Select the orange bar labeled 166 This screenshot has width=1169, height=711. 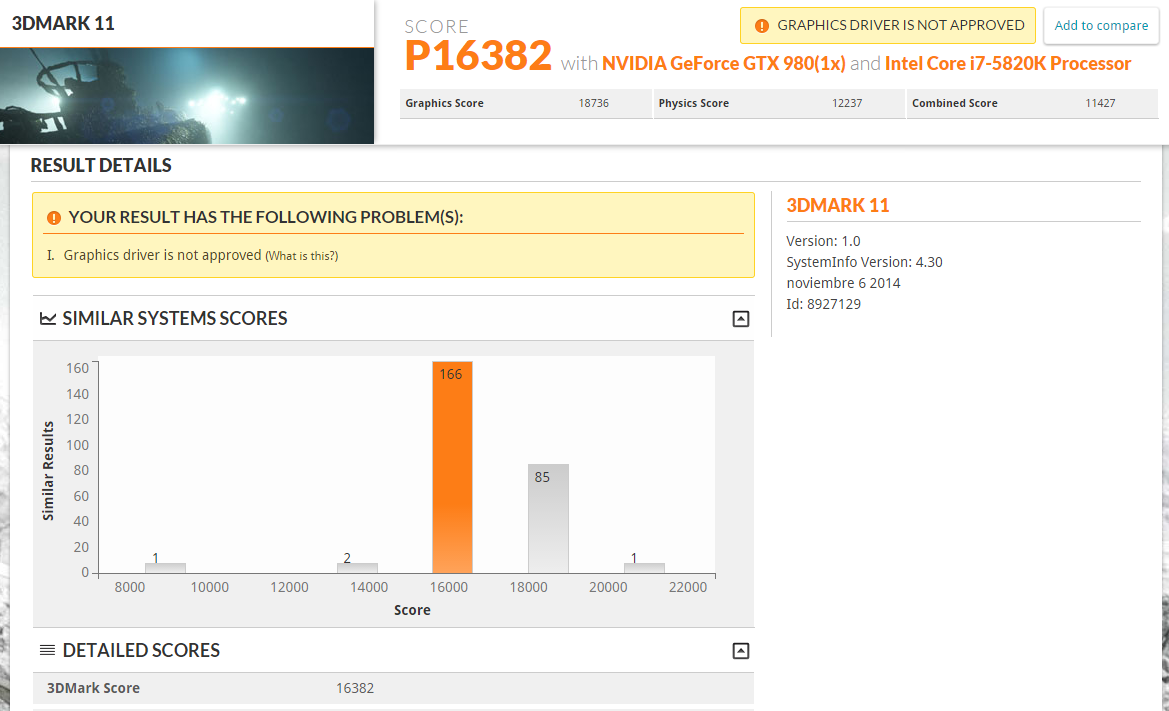452,467
